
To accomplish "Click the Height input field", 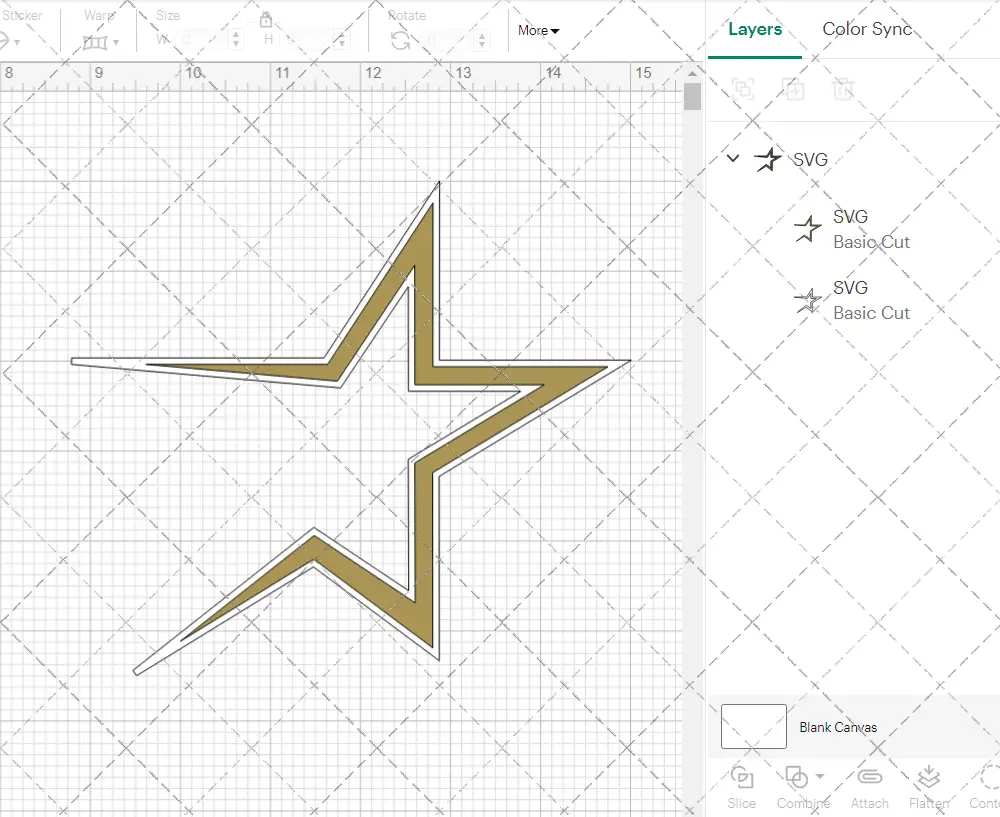I will coord(308,40).
